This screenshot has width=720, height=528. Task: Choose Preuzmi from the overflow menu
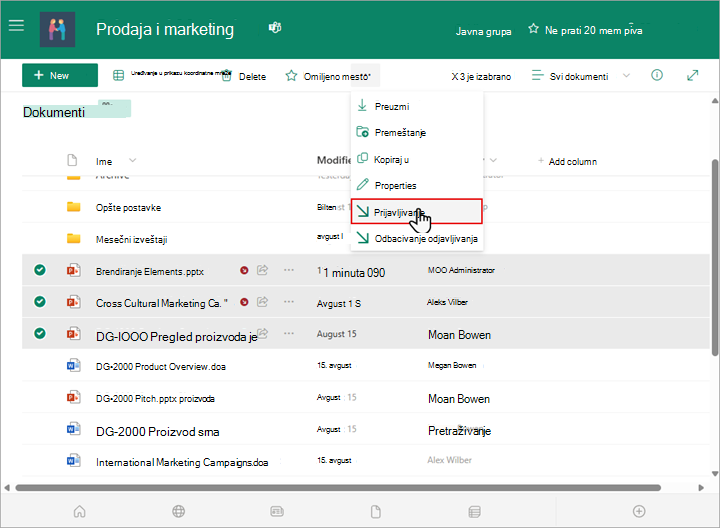(x=416, y=107)
